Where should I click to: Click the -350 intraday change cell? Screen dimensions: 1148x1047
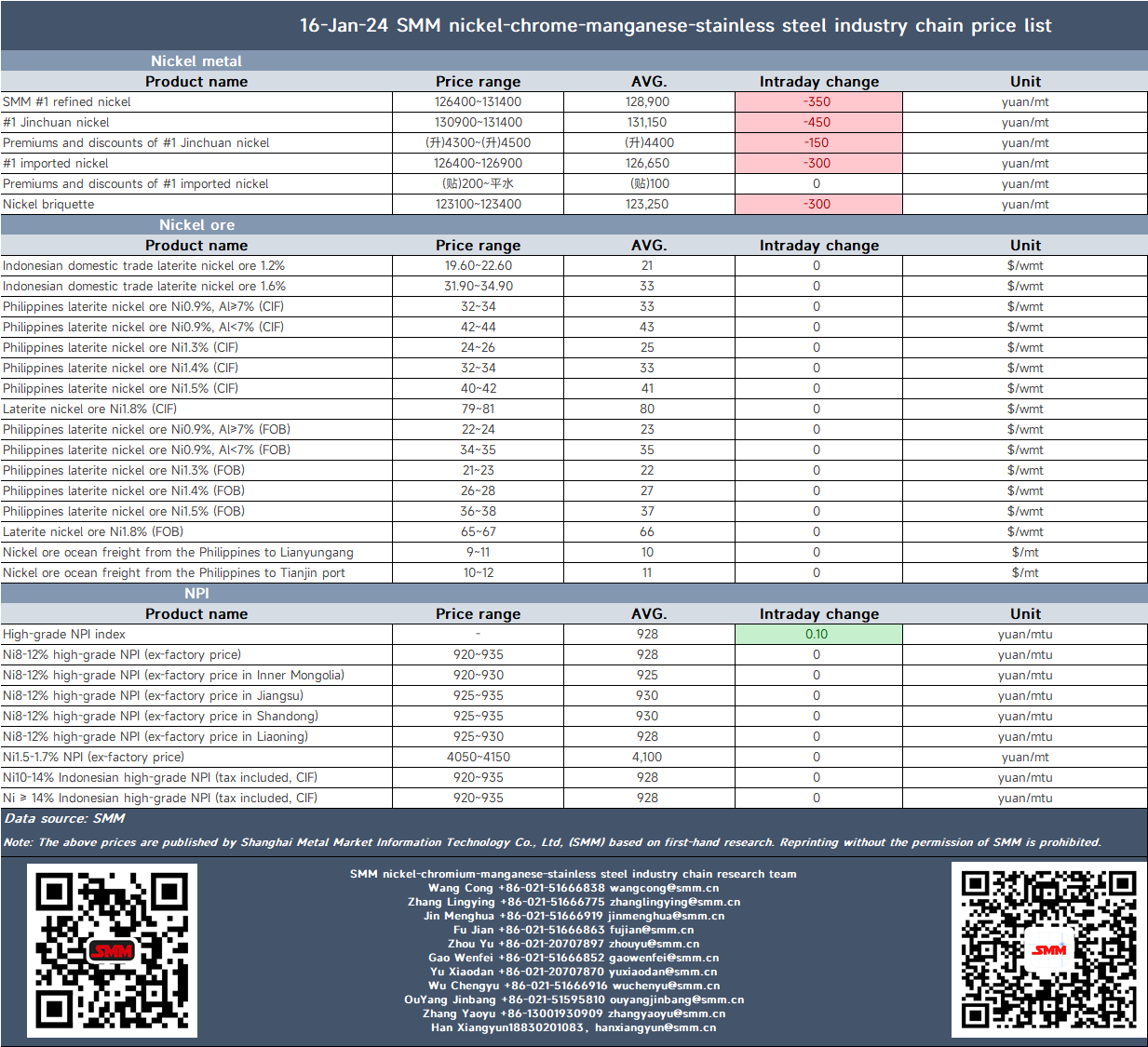click(x=818, y=101)
